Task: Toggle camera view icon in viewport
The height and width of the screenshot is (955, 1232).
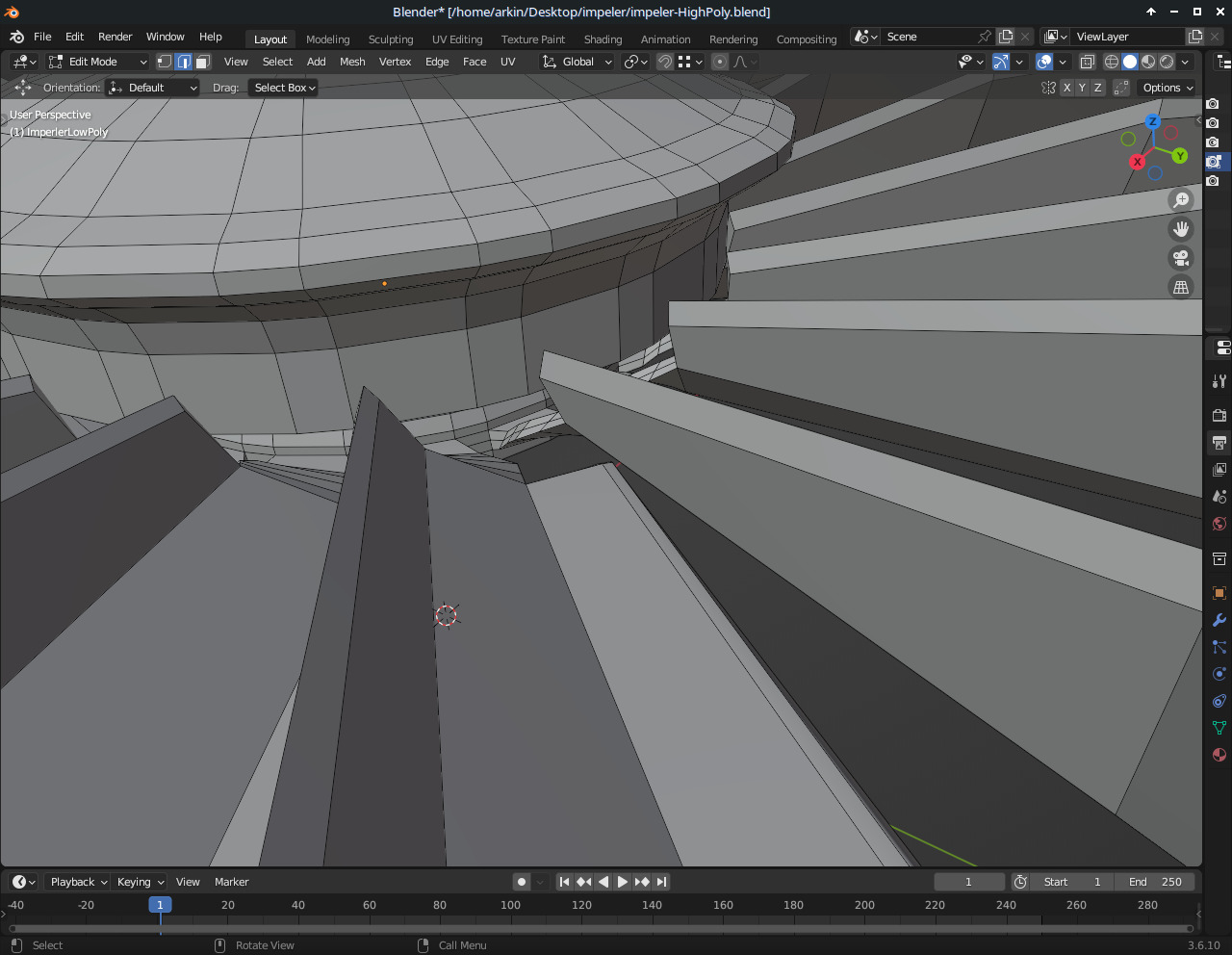Action: [1181, 258]
